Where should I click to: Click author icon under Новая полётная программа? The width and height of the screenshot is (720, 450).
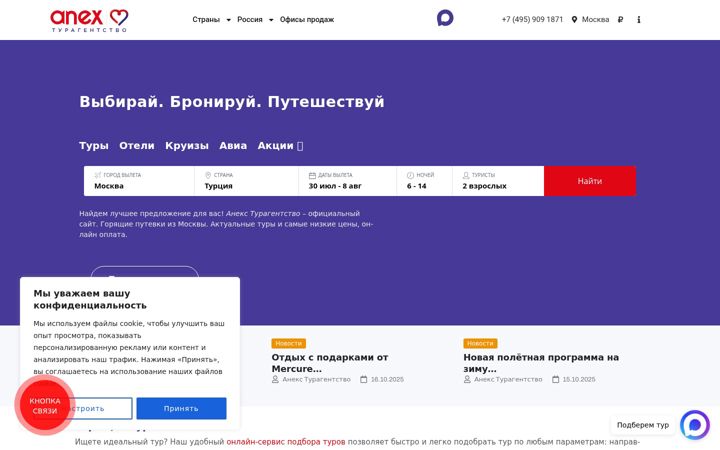(467, 379)
